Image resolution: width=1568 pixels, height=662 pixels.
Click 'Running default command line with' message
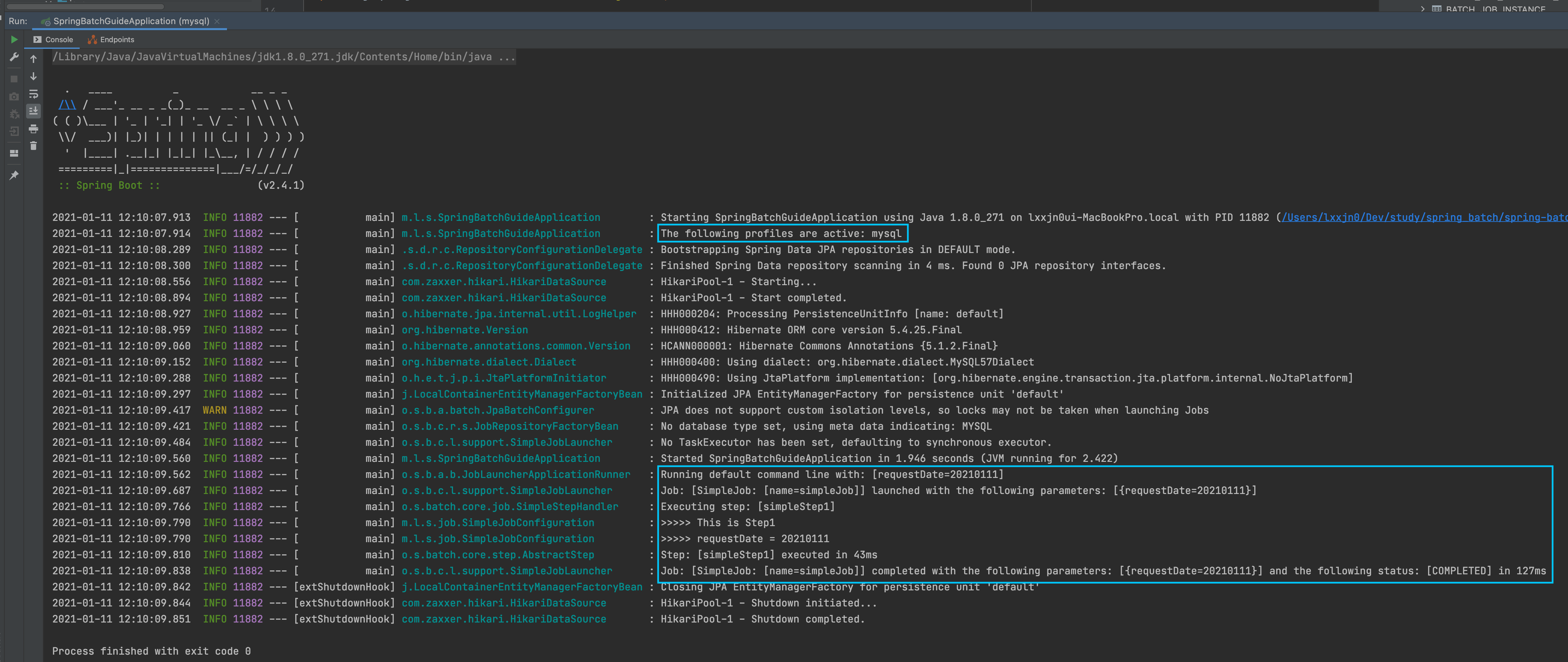tap(832, 475)
